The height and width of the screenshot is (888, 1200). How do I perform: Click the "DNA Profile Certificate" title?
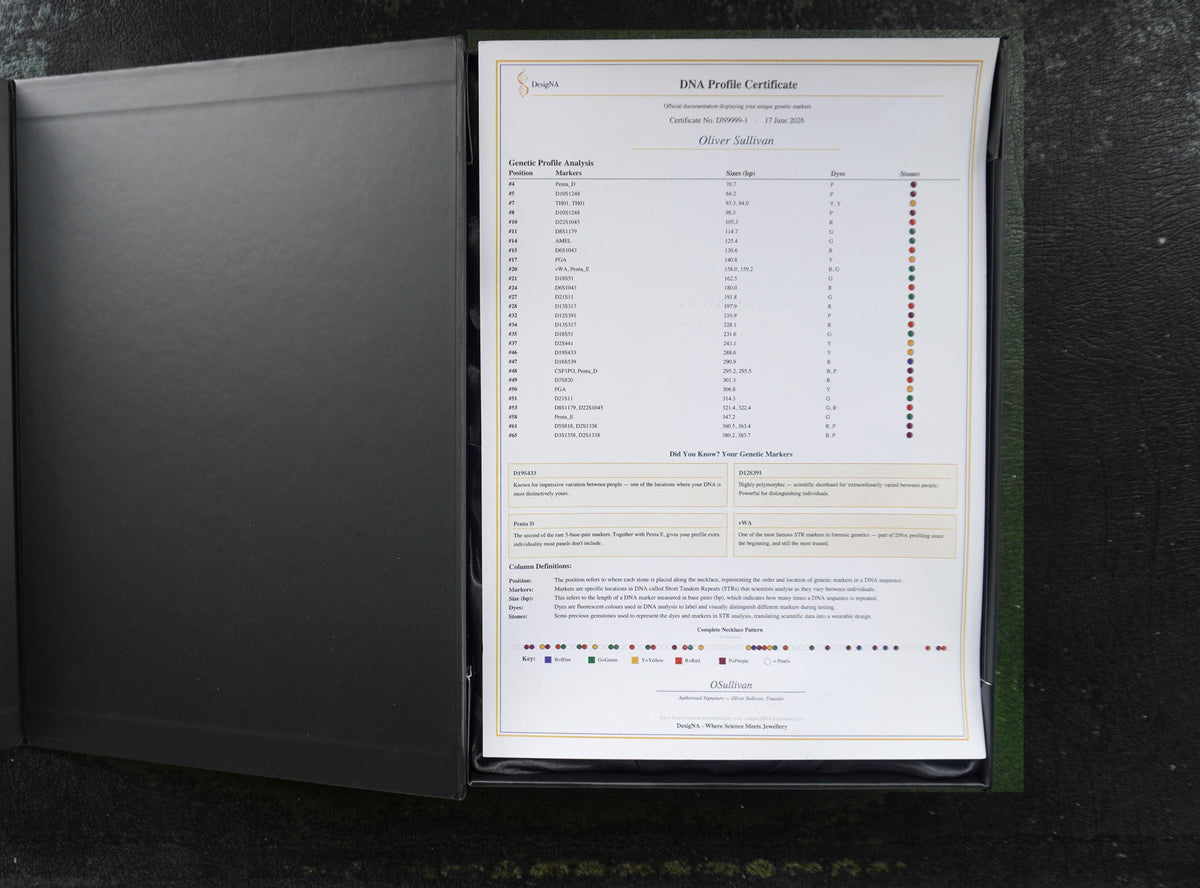coord(738,85)
